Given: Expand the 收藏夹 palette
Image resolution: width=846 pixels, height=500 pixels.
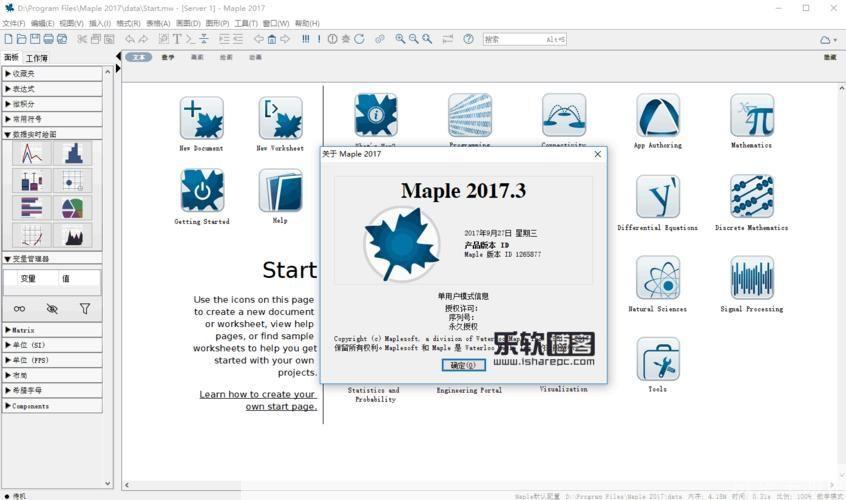Looking at the screenshot, I should (x=52, y=73).
